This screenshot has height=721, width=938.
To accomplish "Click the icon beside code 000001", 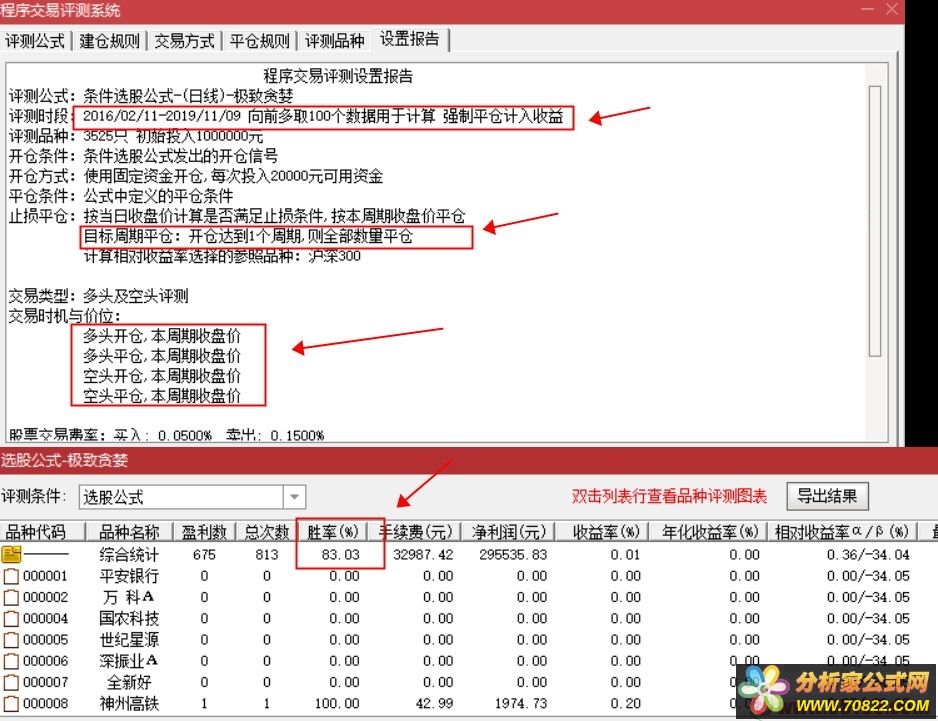I will coord(11,576).
